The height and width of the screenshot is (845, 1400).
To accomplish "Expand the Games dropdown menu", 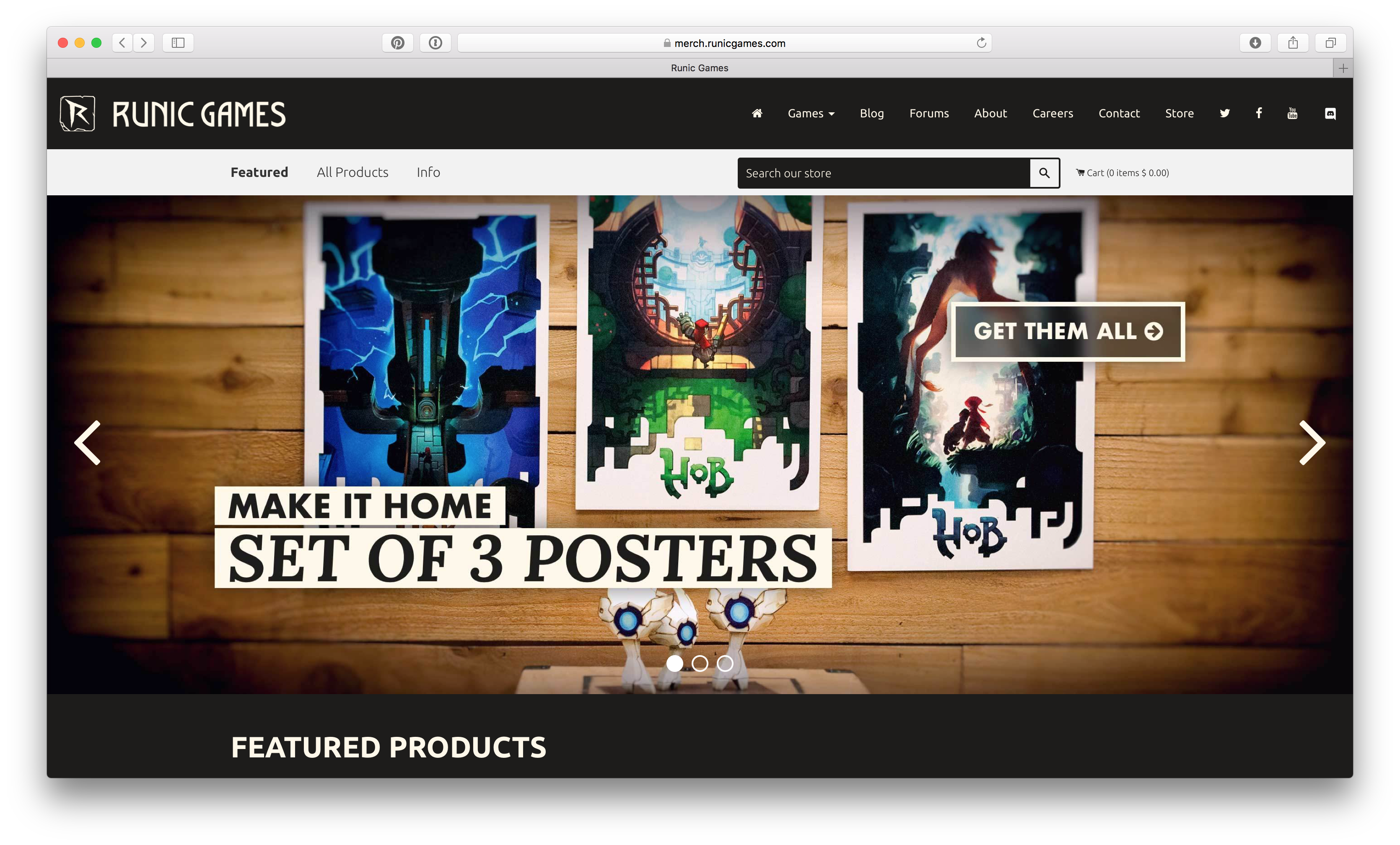I will [x=811, y=113].
